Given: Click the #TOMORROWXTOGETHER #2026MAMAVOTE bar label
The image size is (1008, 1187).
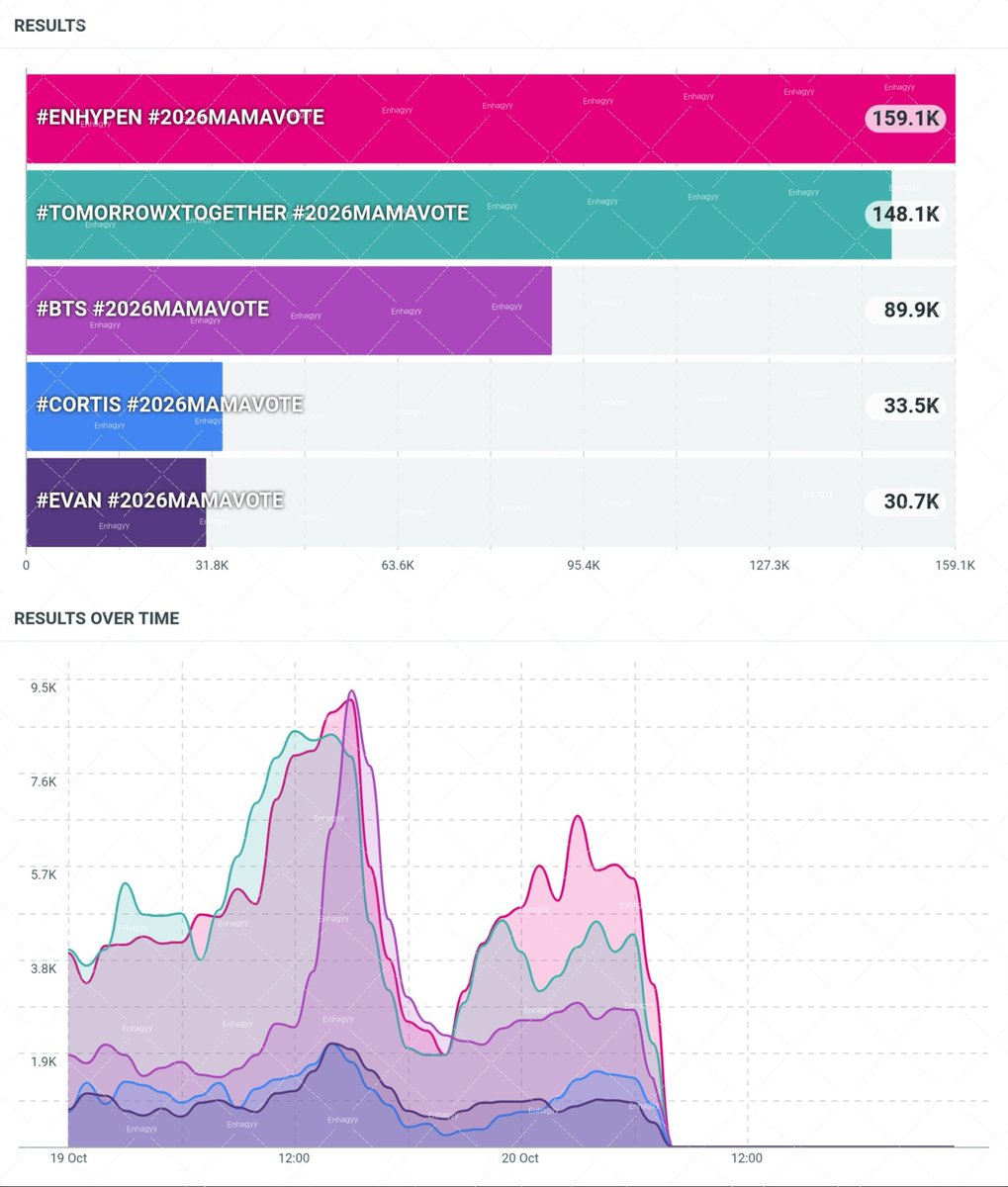Looking at the screenshot, I should click(x=252, y=213).
